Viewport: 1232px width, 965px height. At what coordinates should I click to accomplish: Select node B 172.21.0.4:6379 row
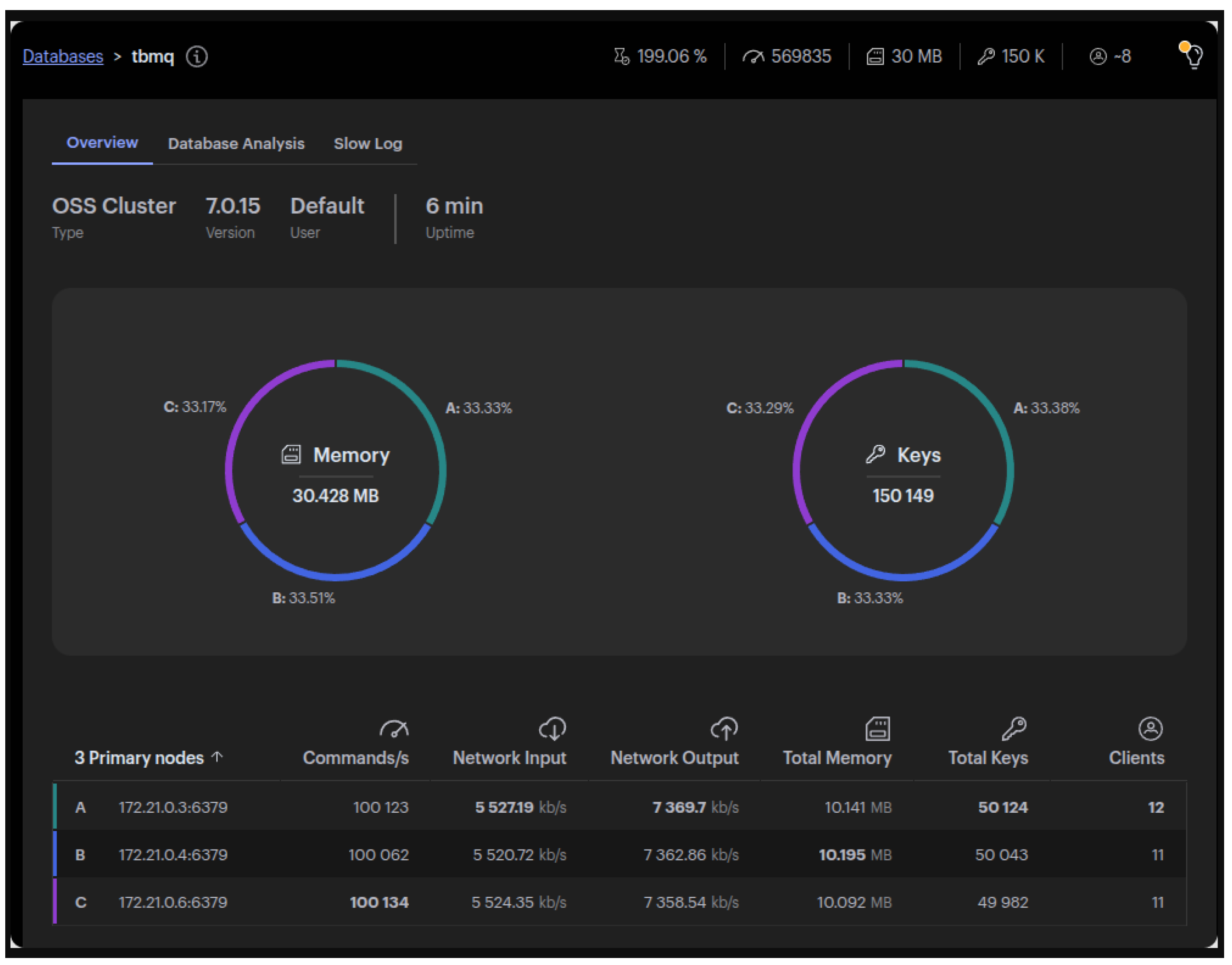coord(619,854)
